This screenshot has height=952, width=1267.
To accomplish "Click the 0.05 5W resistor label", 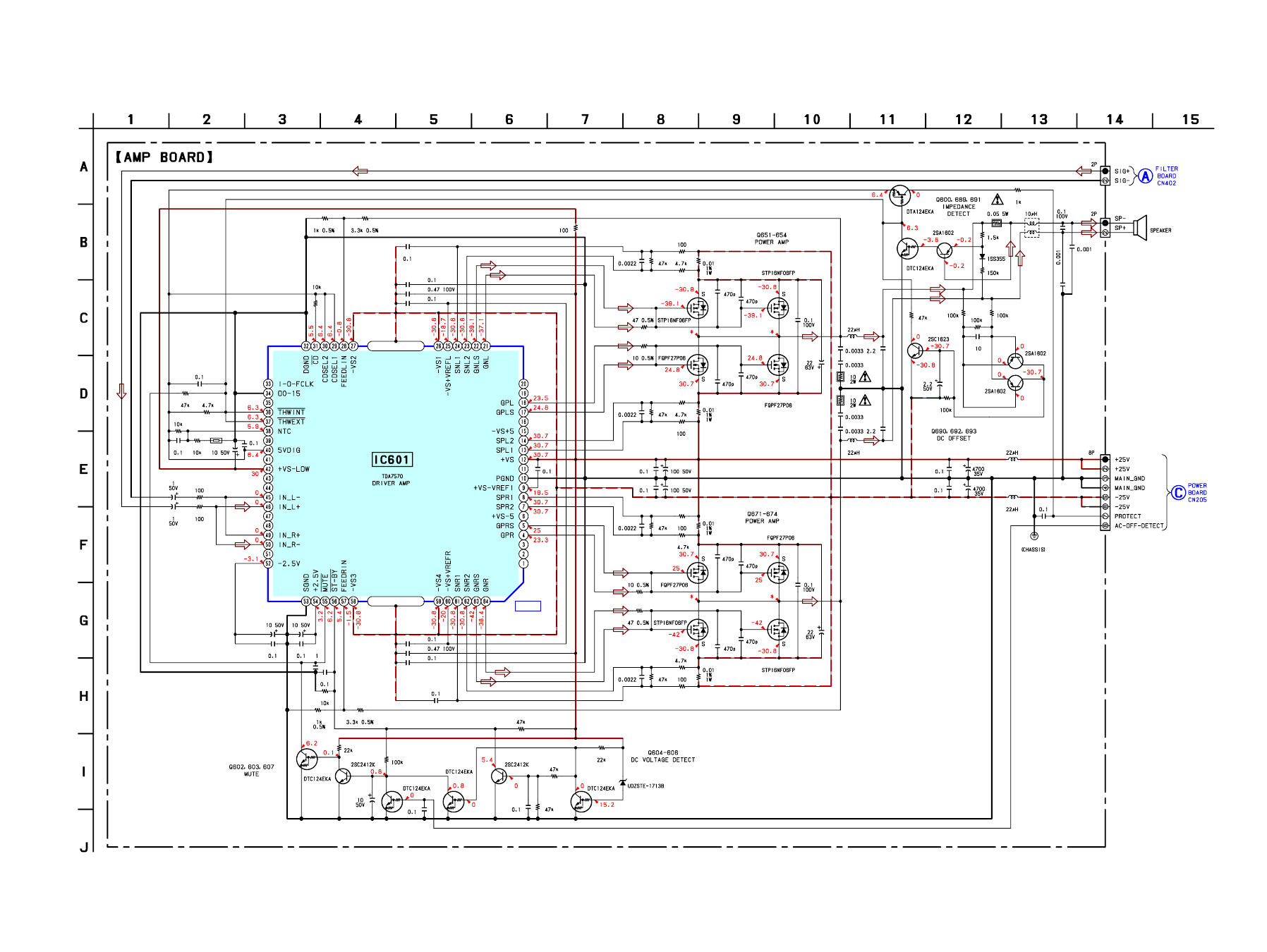I will point(998,214).
